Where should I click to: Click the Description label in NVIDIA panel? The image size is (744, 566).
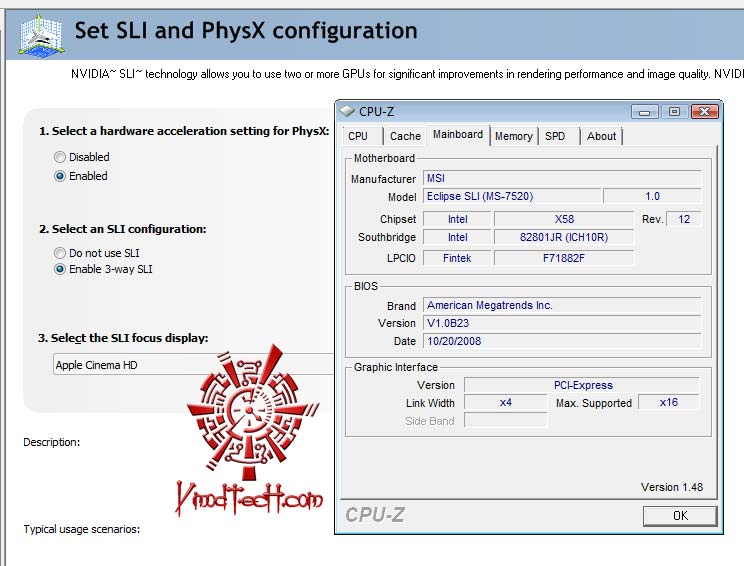(x=52, y=442)
